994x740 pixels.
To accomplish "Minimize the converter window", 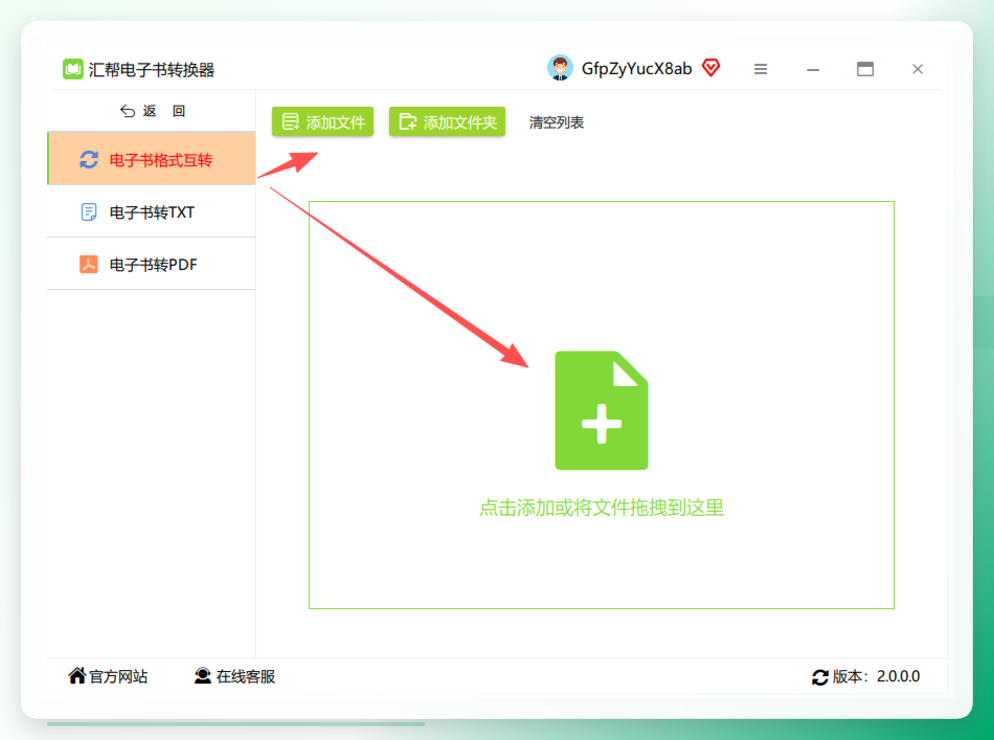I will tap(813, 69).
